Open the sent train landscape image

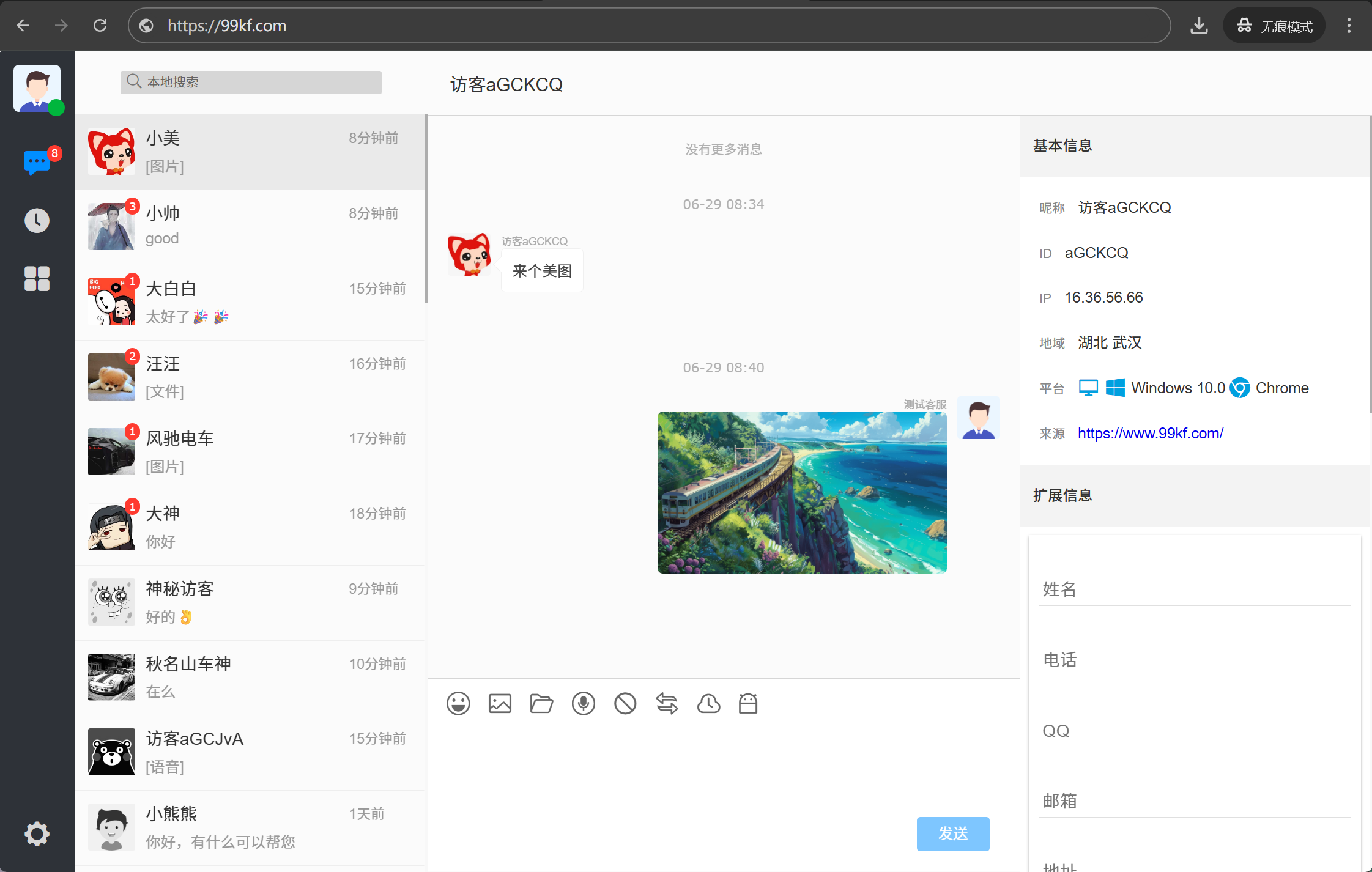coord(802,492)
